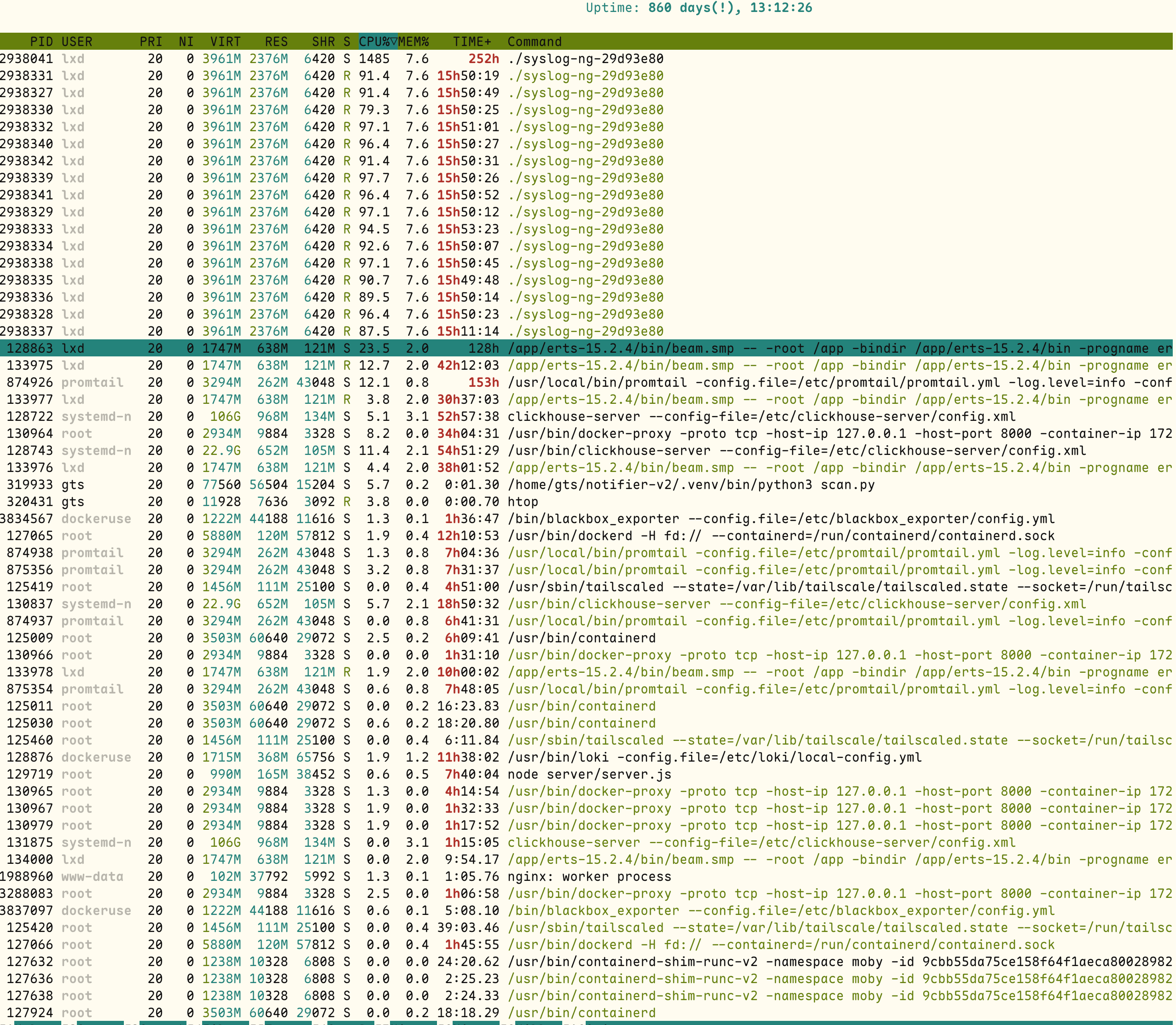1176x1025 pixels.
Task: Select syslog-ng row with PID 2938333
Action: [x=586, y=229]
